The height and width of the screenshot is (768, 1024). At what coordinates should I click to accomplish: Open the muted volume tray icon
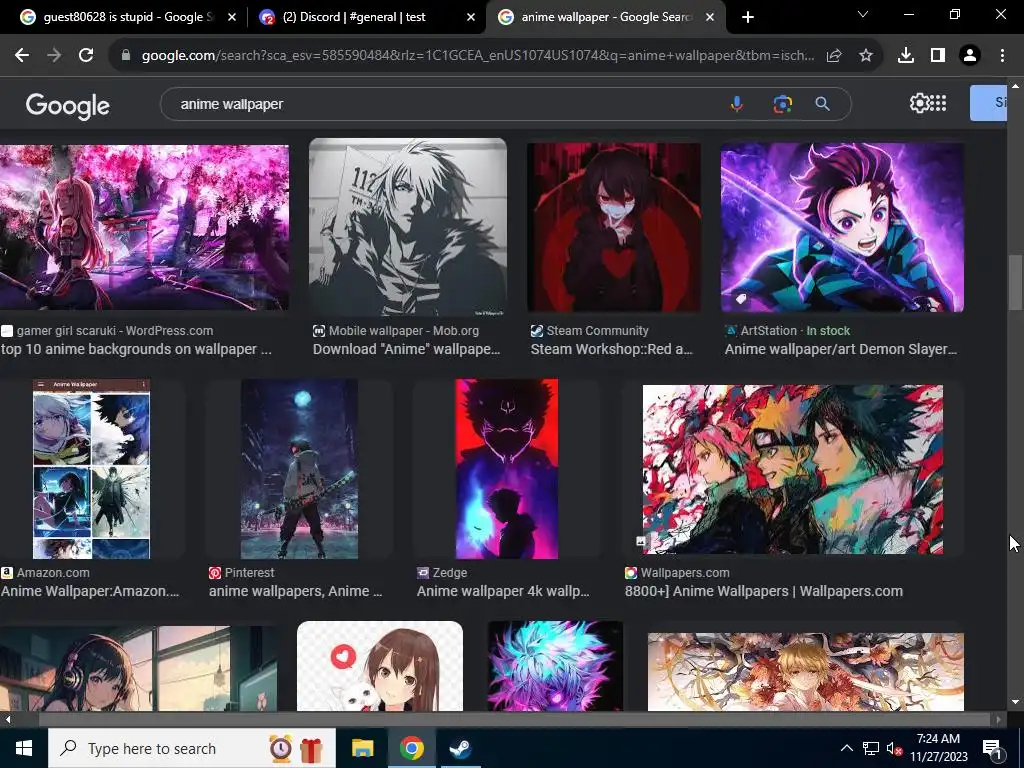click(895, 748)
